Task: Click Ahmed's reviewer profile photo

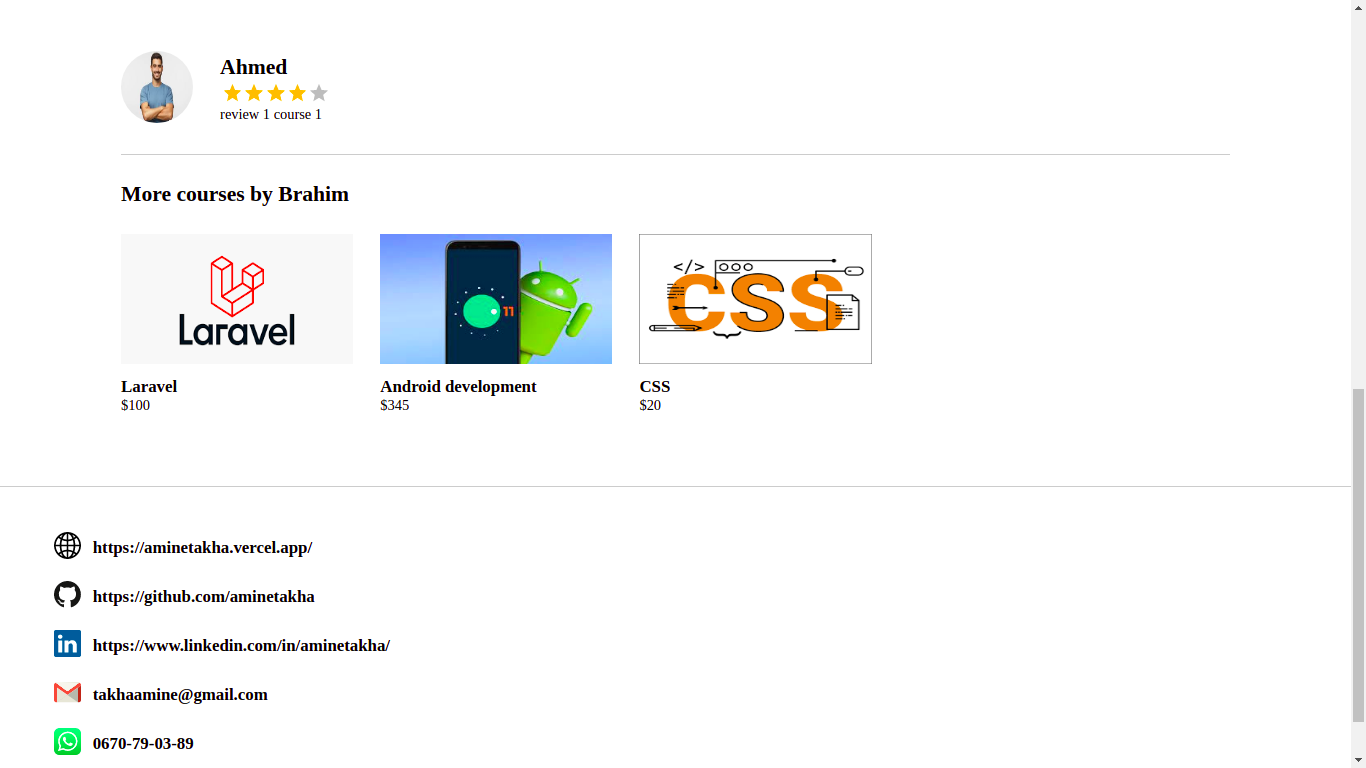Action: pos(157,87)
